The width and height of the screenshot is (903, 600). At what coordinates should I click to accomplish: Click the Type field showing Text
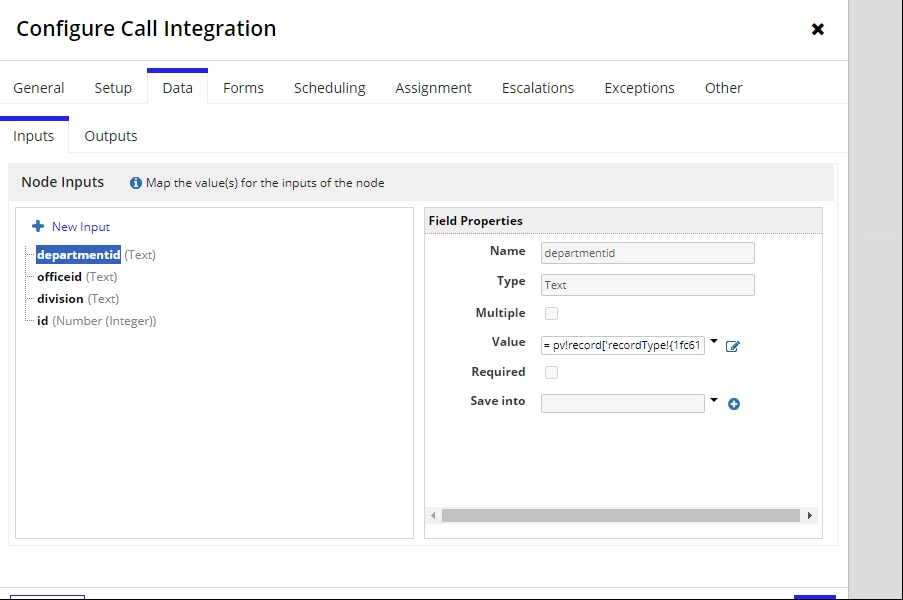coord(647,285)
